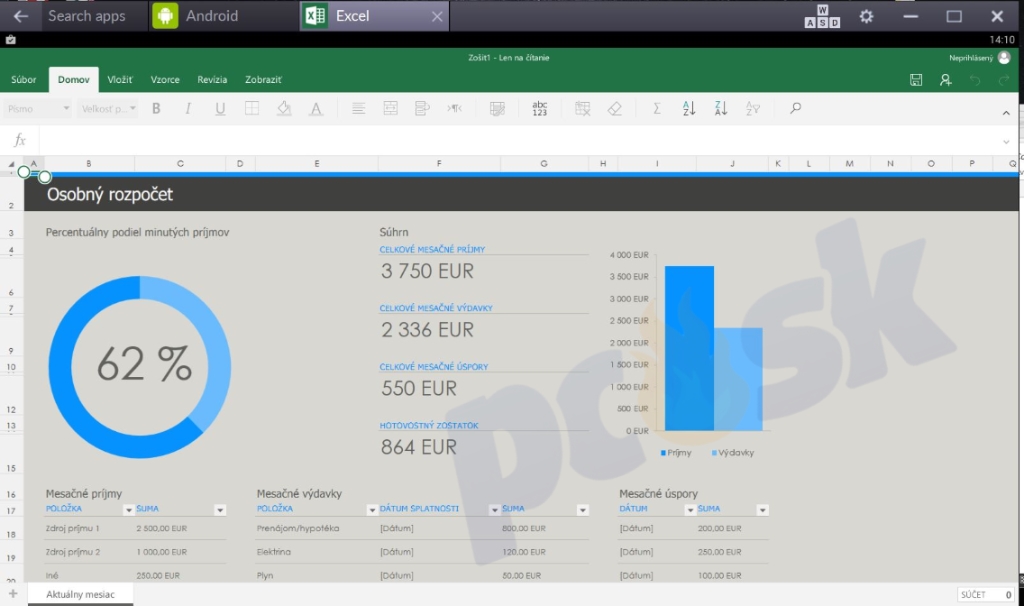This screenshot has height=606, width=1024.
Task: Click the save icon in header
Action: (x=916, y=80)
